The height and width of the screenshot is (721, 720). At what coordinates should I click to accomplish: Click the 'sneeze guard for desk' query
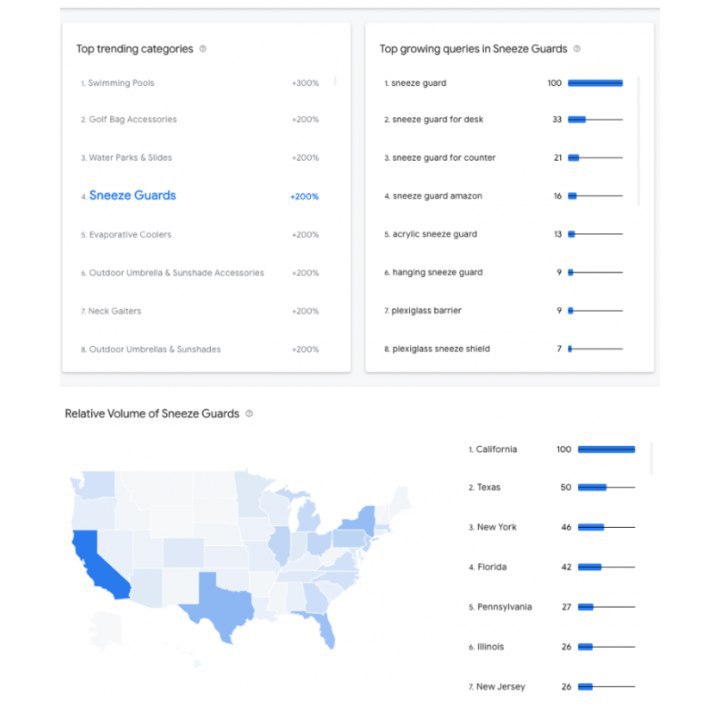click(437, 120)
